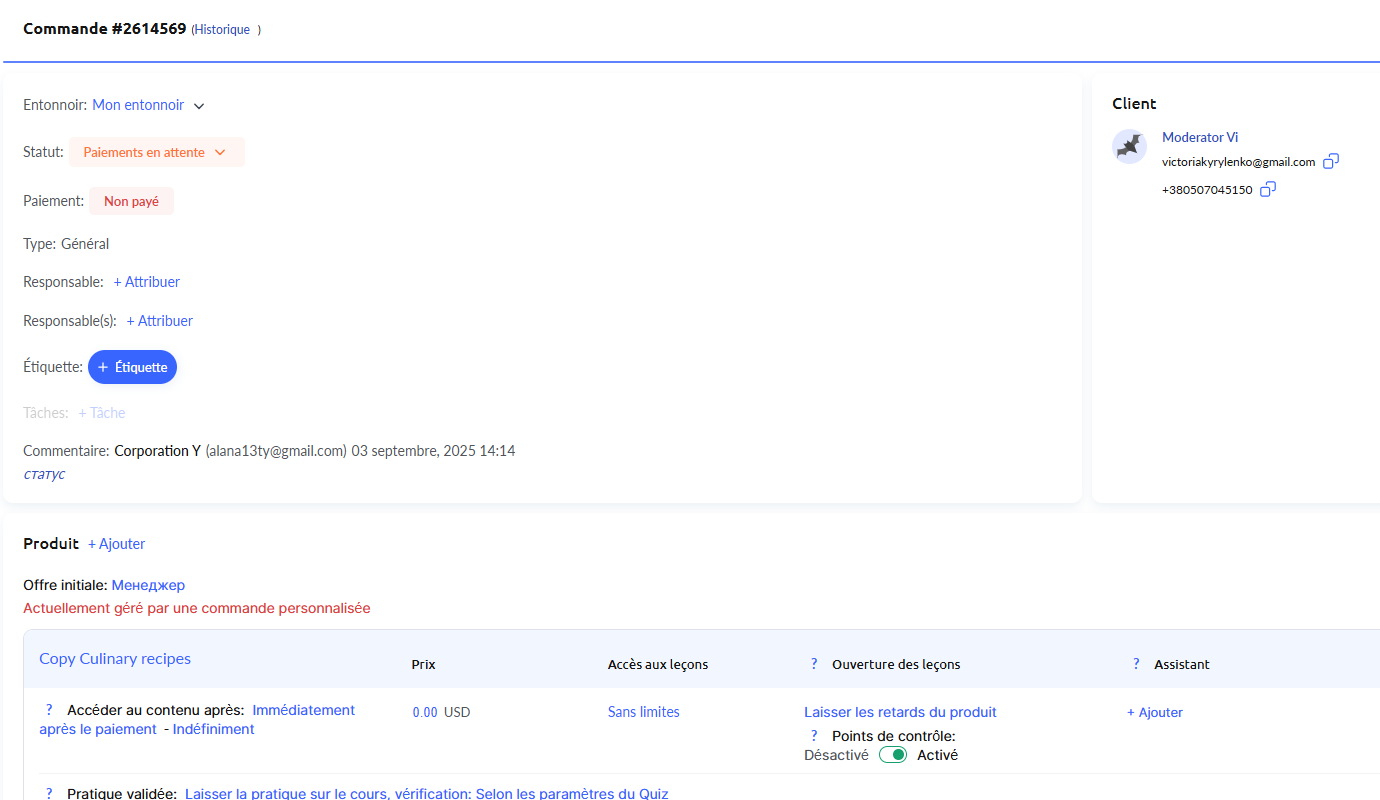Click help icon next to Ouverture des leçons

click(x=814, y=664)
